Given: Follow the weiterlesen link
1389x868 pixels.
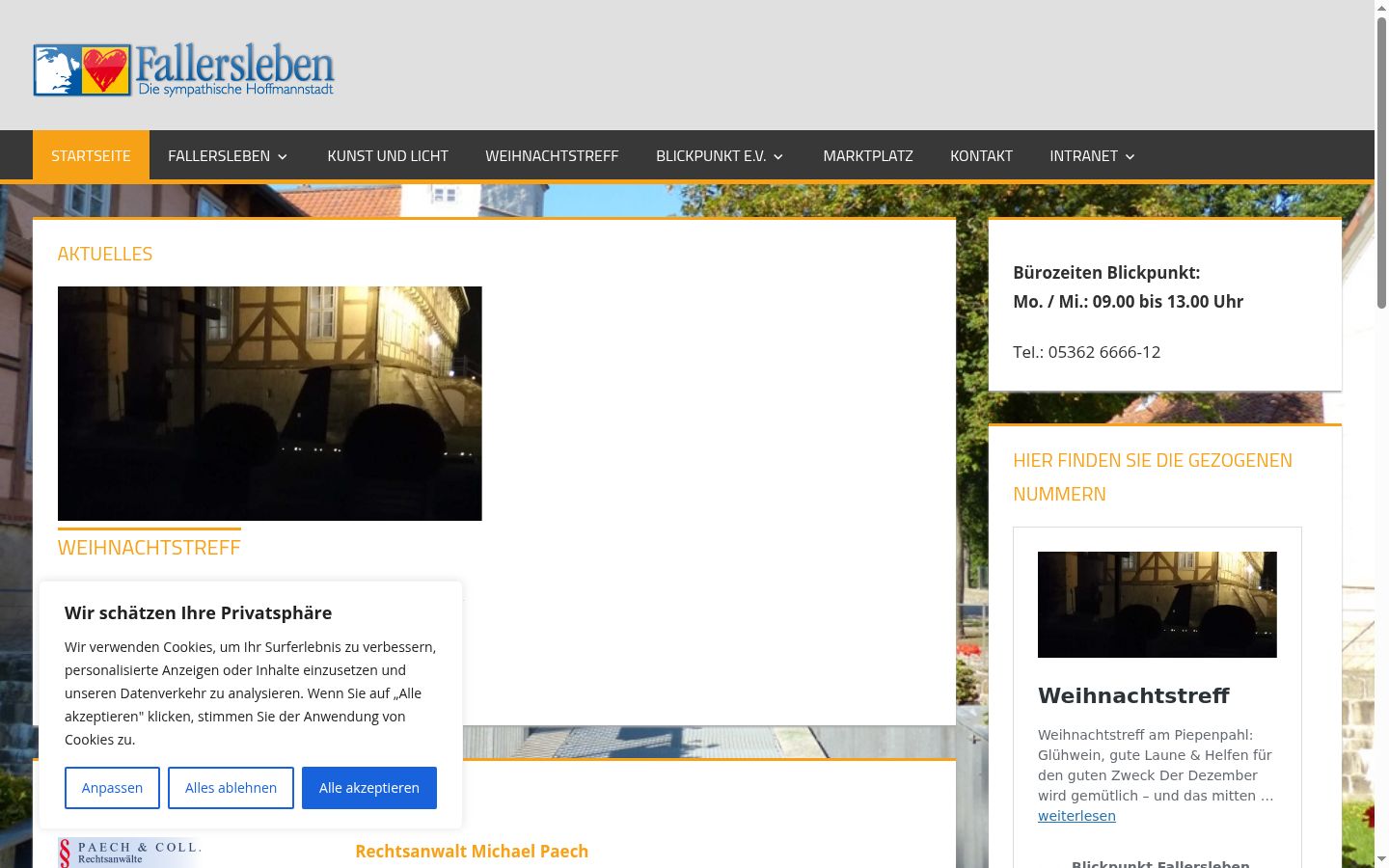Looking at the screenshot, I should [x=1076, y=816].
